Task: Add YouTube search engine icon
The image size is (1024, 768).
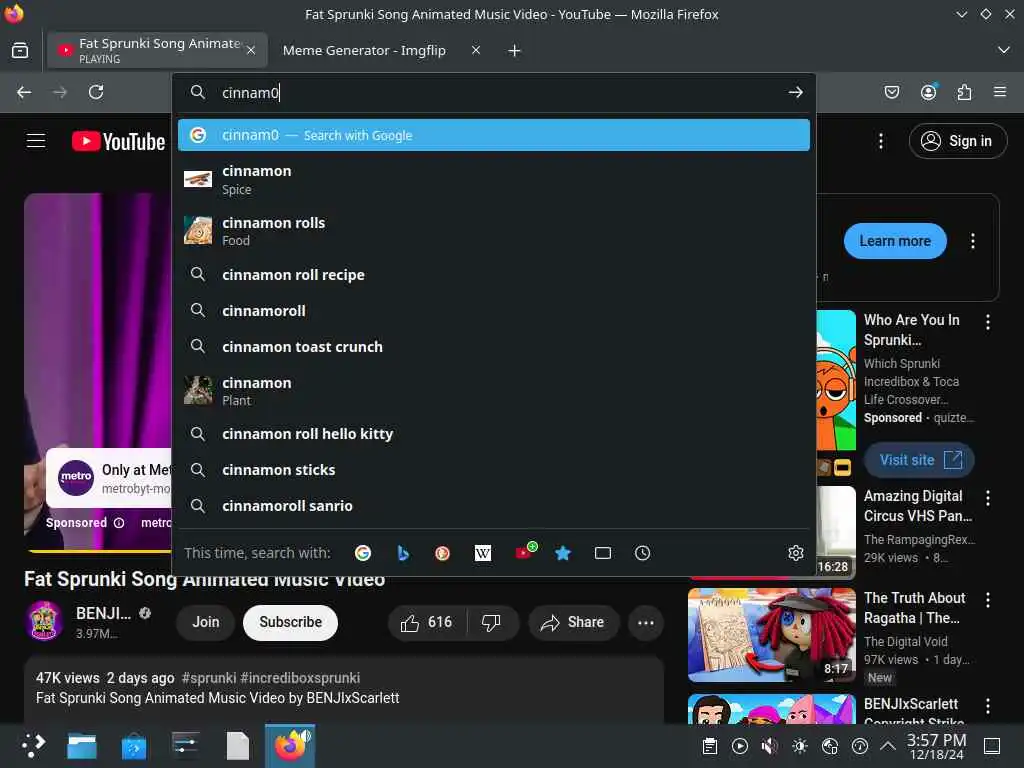Action: [x=526, y=552]
